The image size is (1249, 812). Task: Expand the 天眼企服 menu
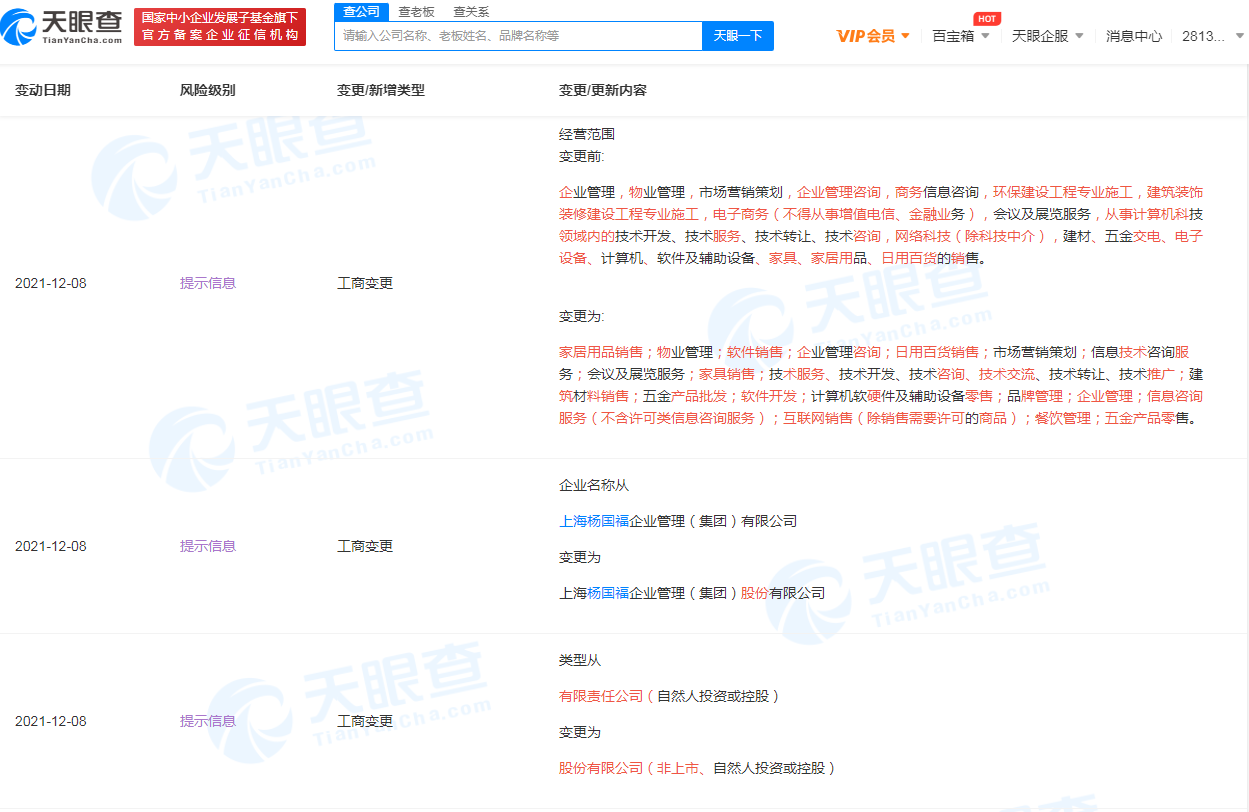click(1047, 36)
